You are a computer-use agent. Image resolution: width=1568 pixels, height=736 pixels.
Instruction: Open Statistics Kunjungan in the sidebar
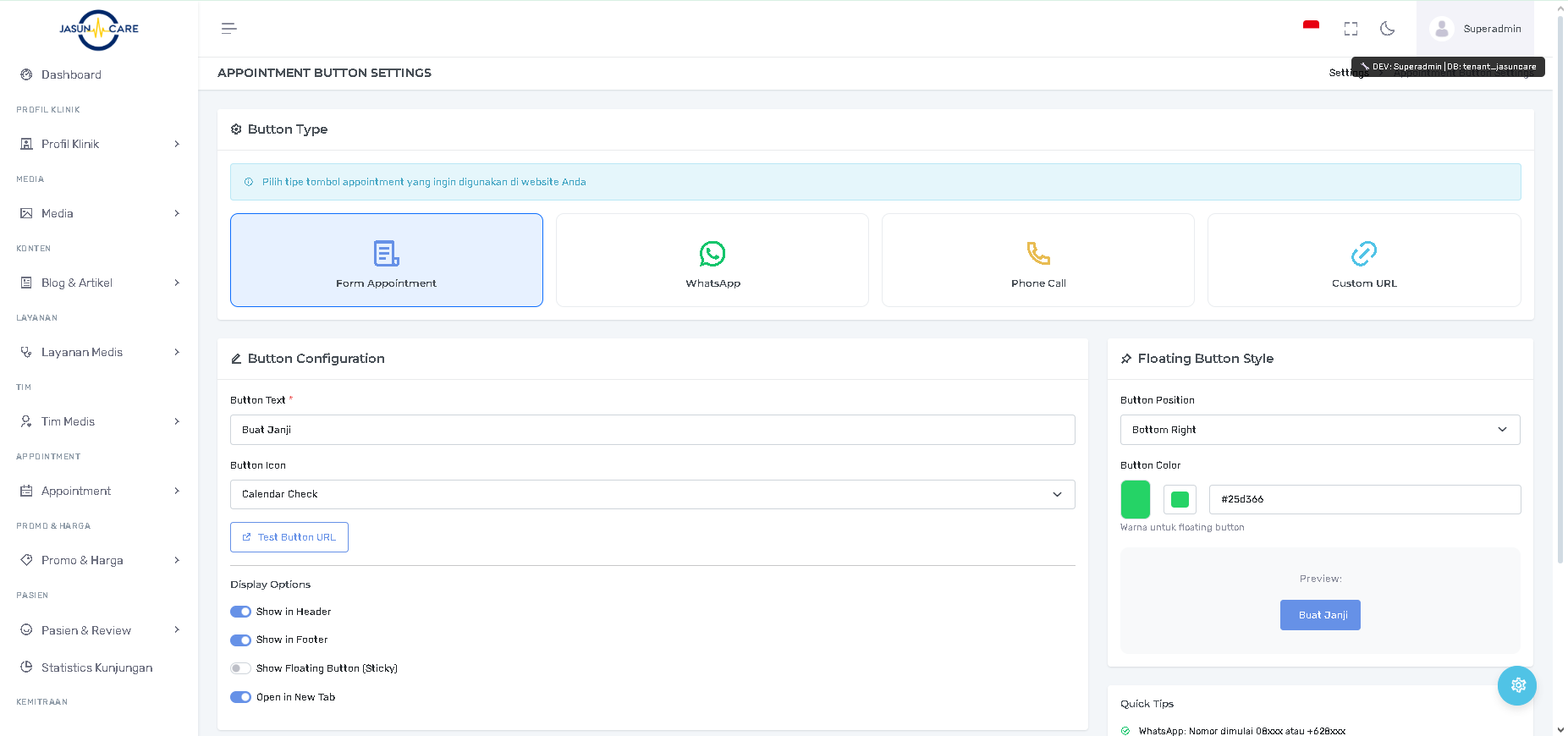coord(96,667)
